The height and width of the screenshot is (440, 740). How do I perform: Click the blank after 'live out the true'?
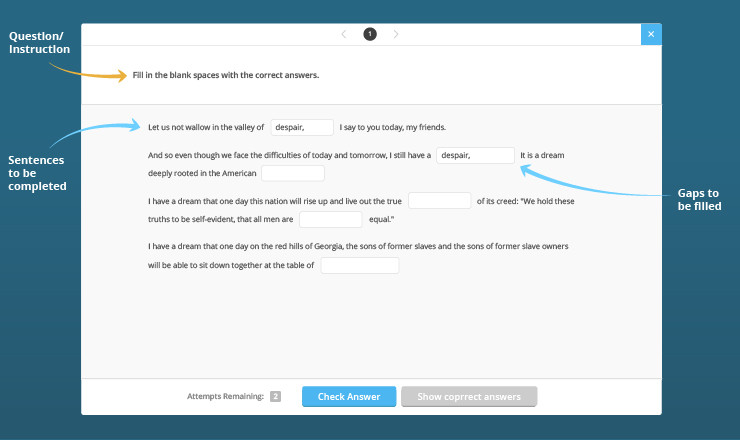pyautogui.click(x=439, y=201)
